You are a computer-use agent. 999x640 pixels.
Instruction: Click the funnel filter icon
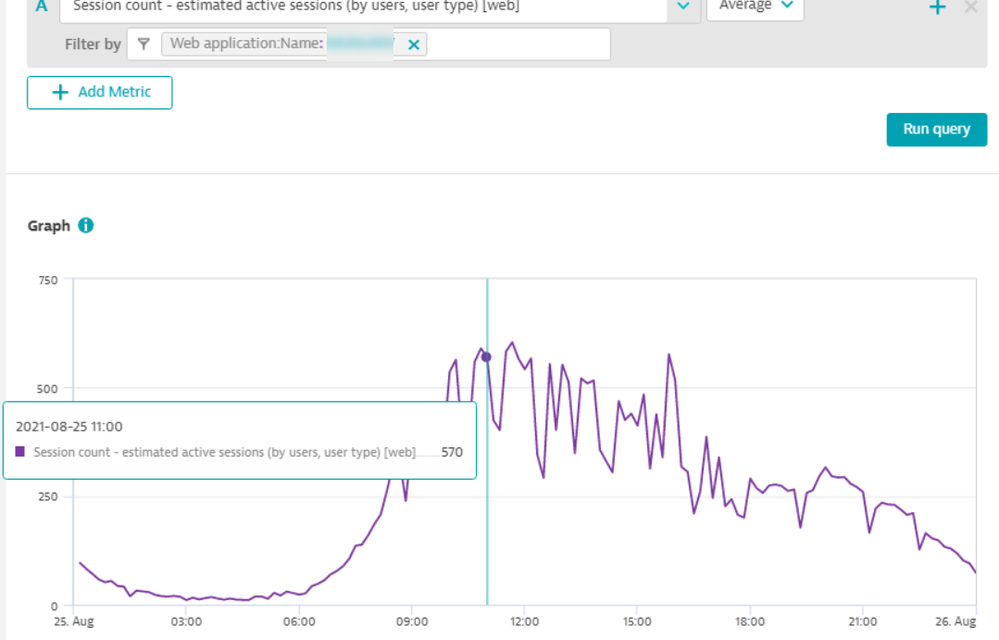click(144, 44)
